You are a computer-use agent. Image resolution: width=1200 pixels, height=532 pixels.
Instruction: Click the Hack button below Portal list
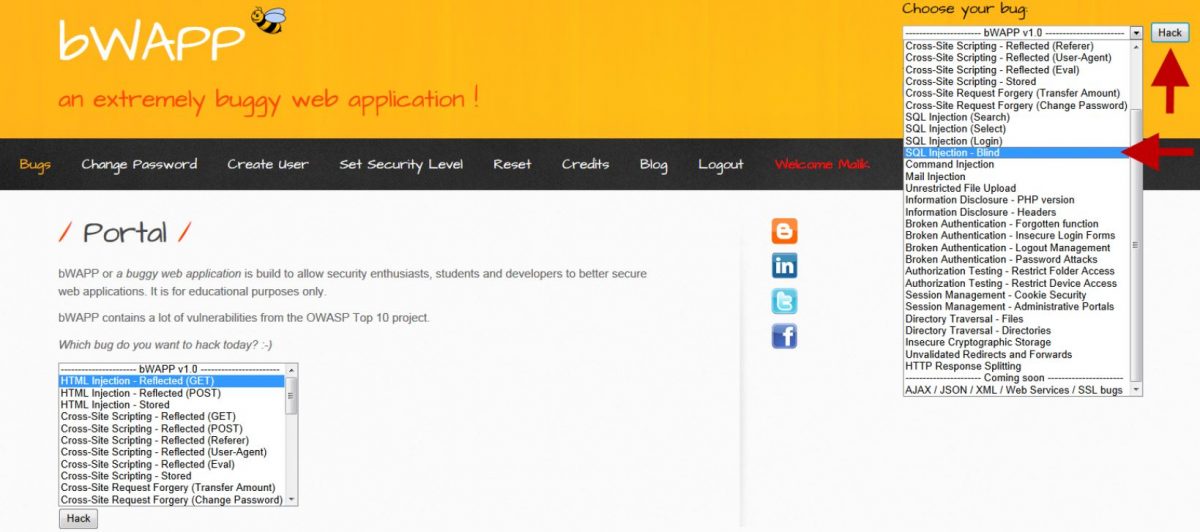[78, 518]
